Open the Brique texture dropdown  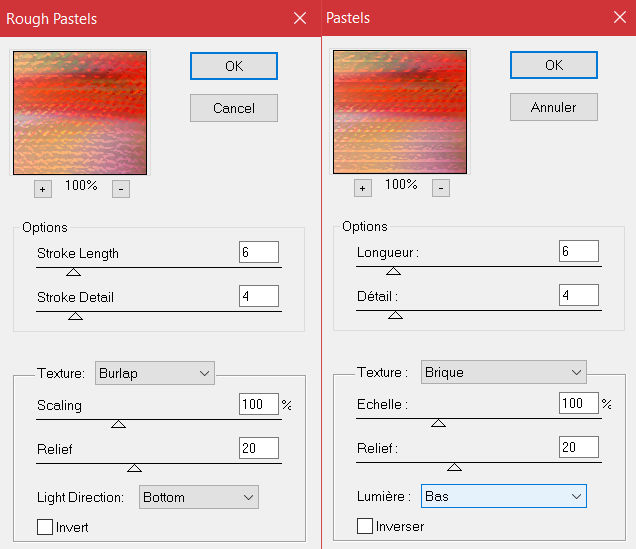tap(503, 372)
